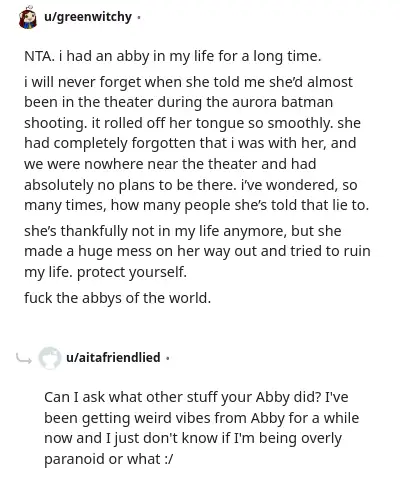Click the final line 'fuck the abbys of the world.'
The image size is (400, 494).
[118, 298]
